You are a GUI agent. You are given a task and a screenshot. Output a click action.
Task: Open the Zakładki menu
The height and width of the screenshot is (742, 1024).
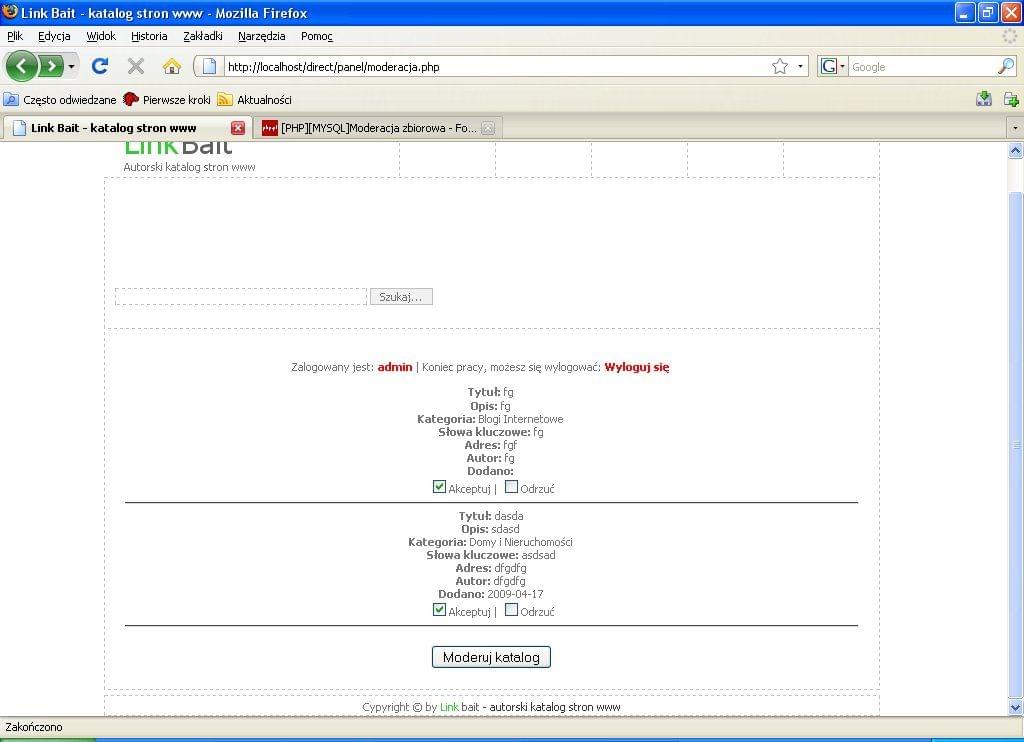[202, 36]
